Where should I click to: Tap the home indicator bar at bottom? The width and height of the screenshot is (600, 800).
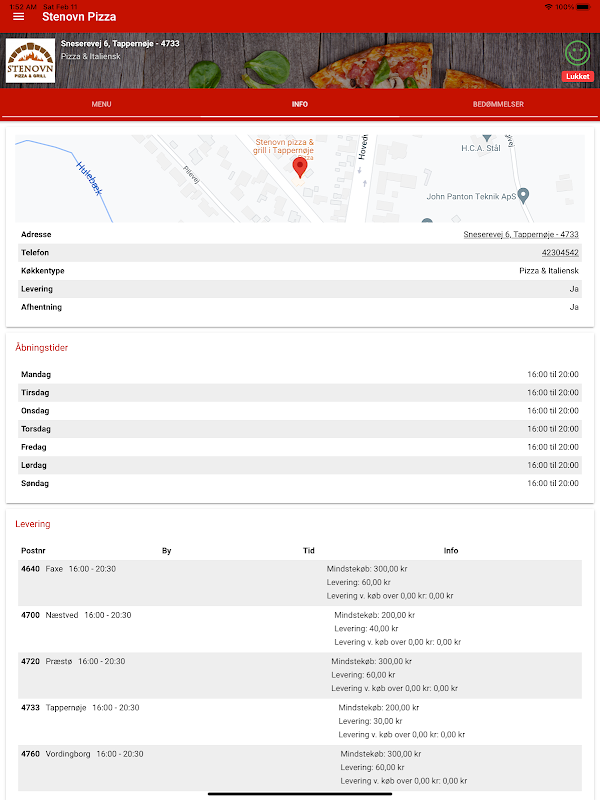tap(300, 794)
